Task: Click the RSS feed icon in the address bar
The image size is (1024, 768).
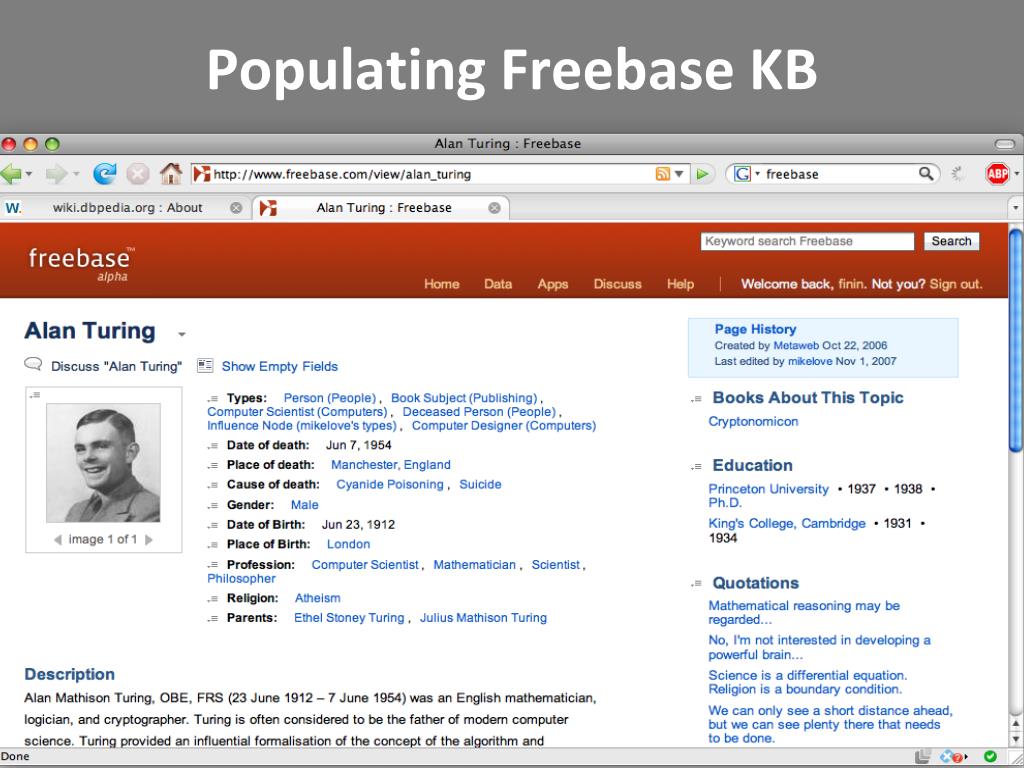Action: click(662, 174)
